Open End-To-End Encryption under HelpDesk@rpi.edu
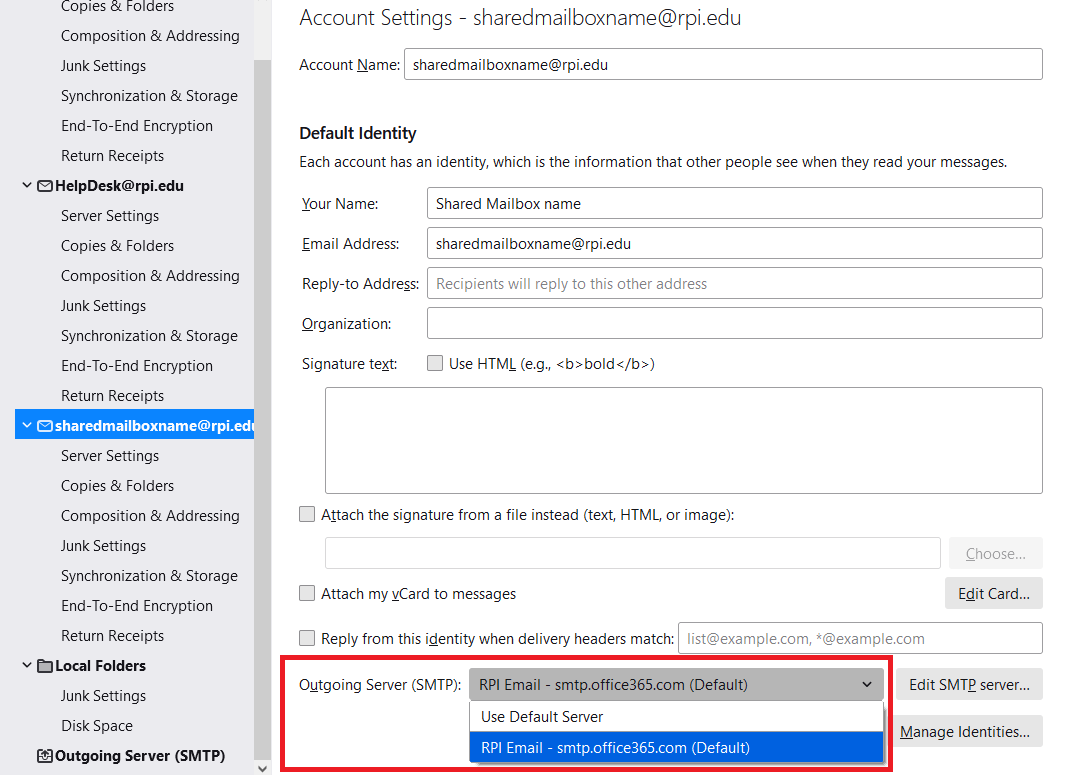 (x=137, y=365)
